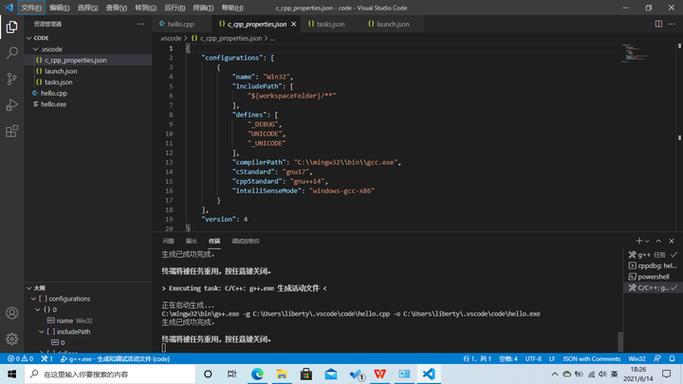Click the terminal panel vertical scrollbar
Image resolution: width=683 pixels, height=384 pixels.
[620, 341]
